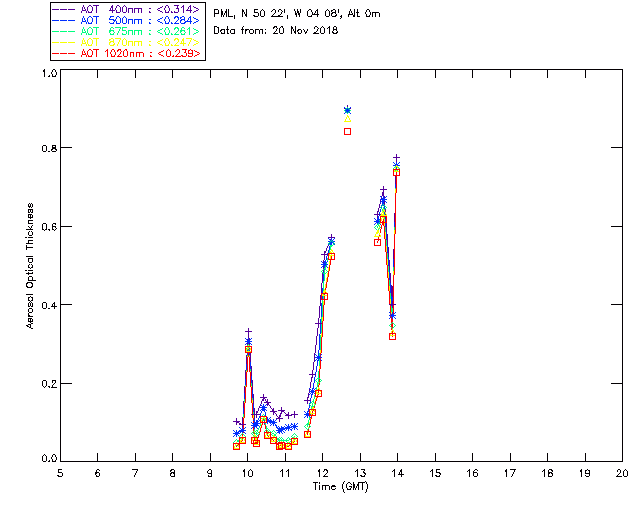Viewport: 640px width, 512px height.
Task: Click the x-axis tick label 16
Action: coord(472,473)
